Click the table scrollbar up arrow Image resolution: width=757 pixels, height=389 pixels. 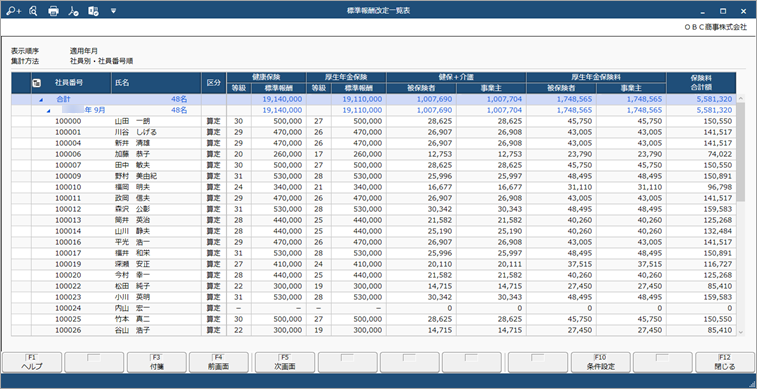[x=741, y=98]
